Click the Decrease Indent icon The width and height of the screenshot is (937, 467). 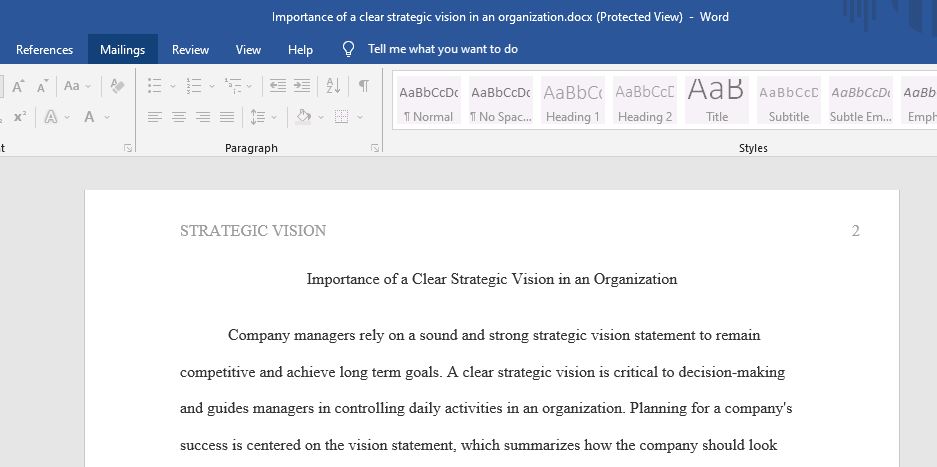pos(277,86)
